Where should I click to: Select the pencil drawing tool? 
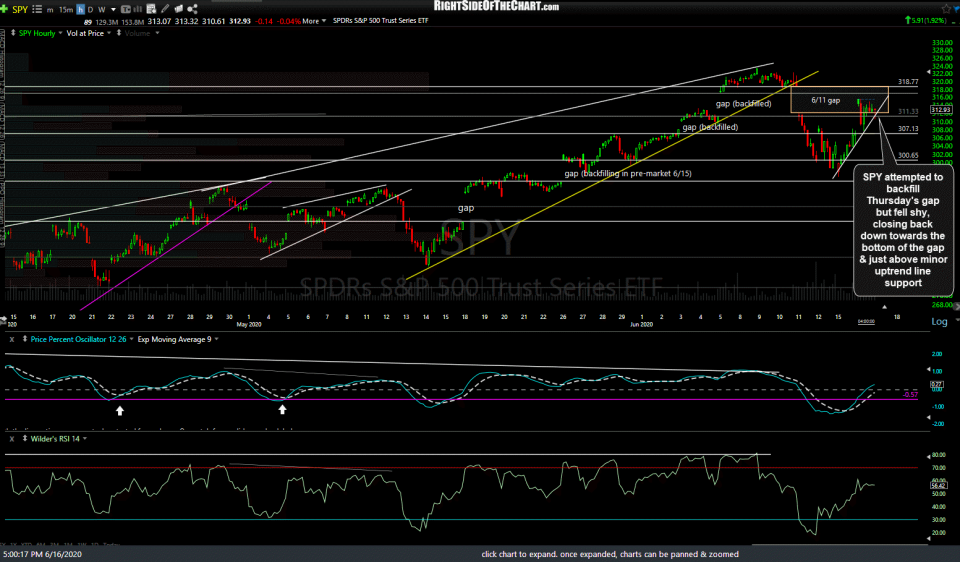(x=165, y=9)
